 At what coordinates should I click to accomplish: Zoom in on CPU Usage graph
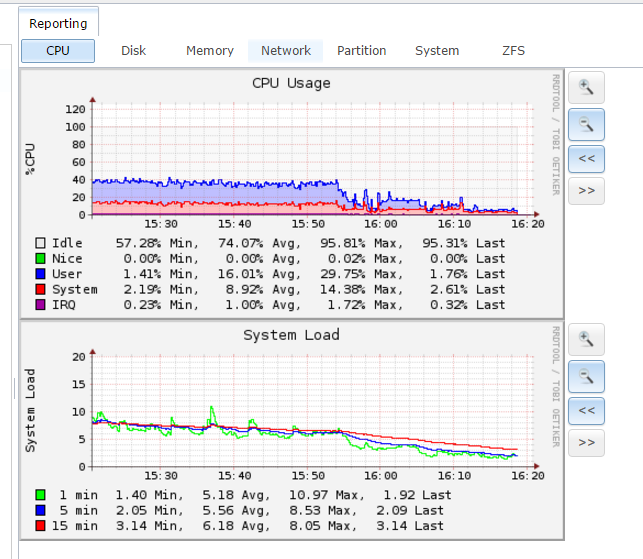point(586,87)
